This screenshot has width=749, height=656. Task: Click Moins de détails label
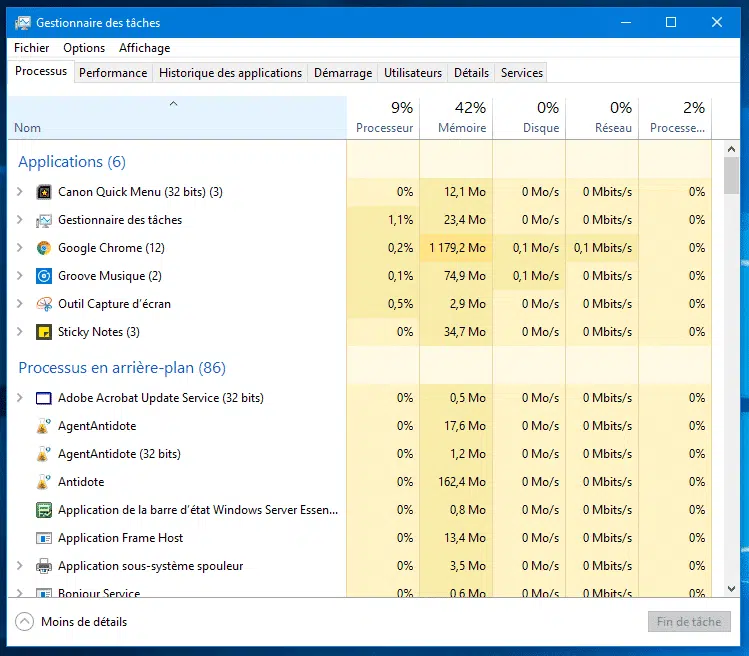(x=84, y=622)
